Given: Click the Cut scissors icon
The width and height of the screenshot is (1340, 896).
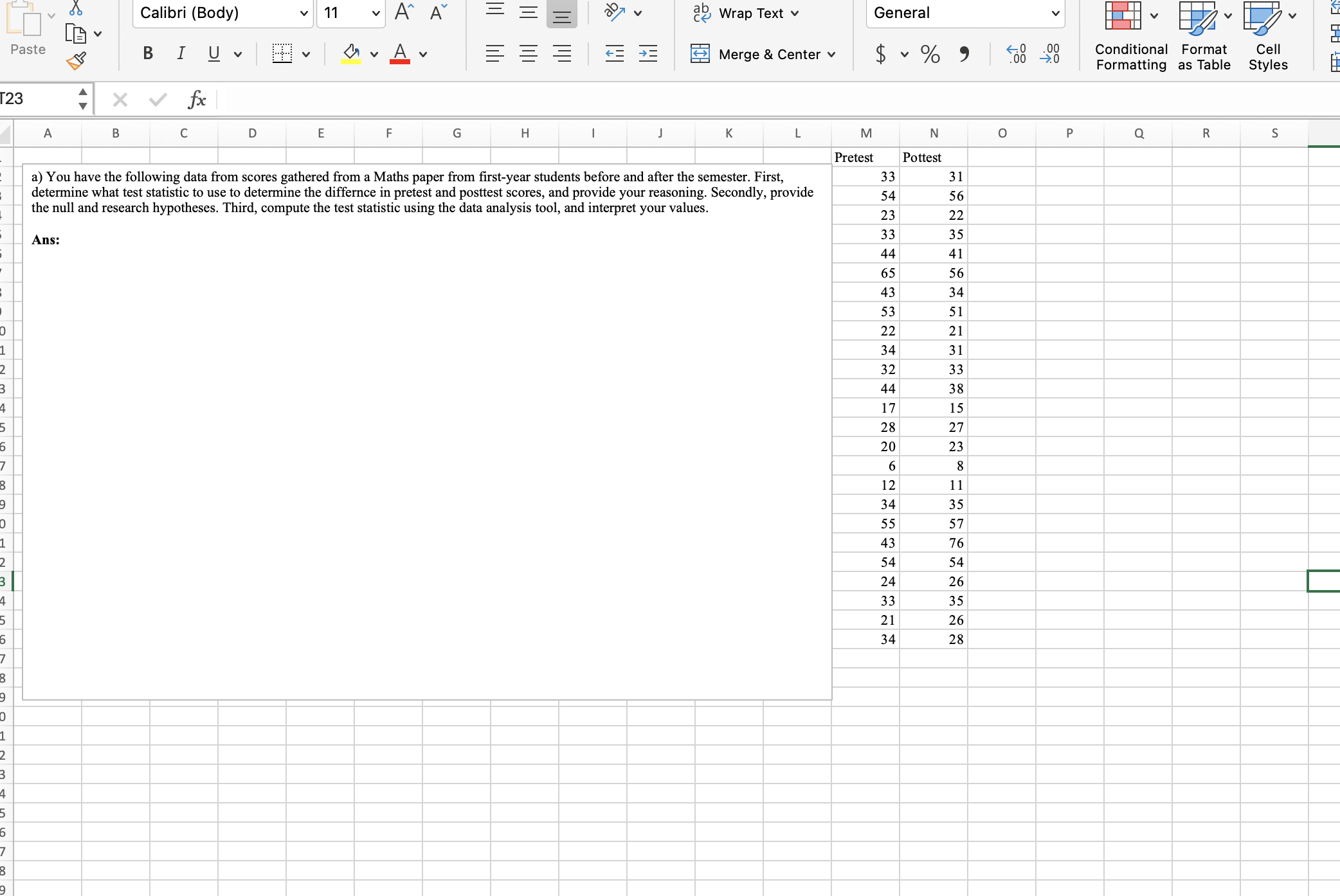Looking at the screenshot, I should point(76,8).
